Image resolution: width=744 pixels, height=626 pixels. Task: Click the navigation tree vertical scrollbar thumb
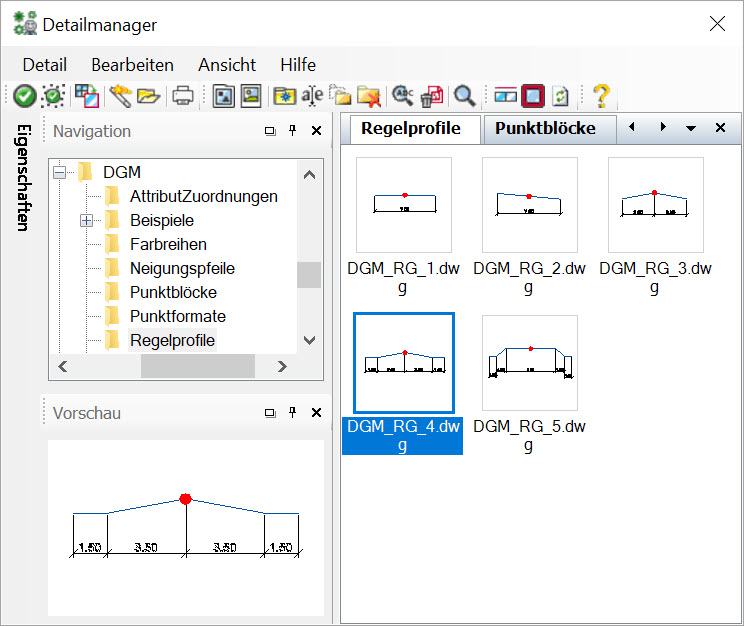pos(309,274)
